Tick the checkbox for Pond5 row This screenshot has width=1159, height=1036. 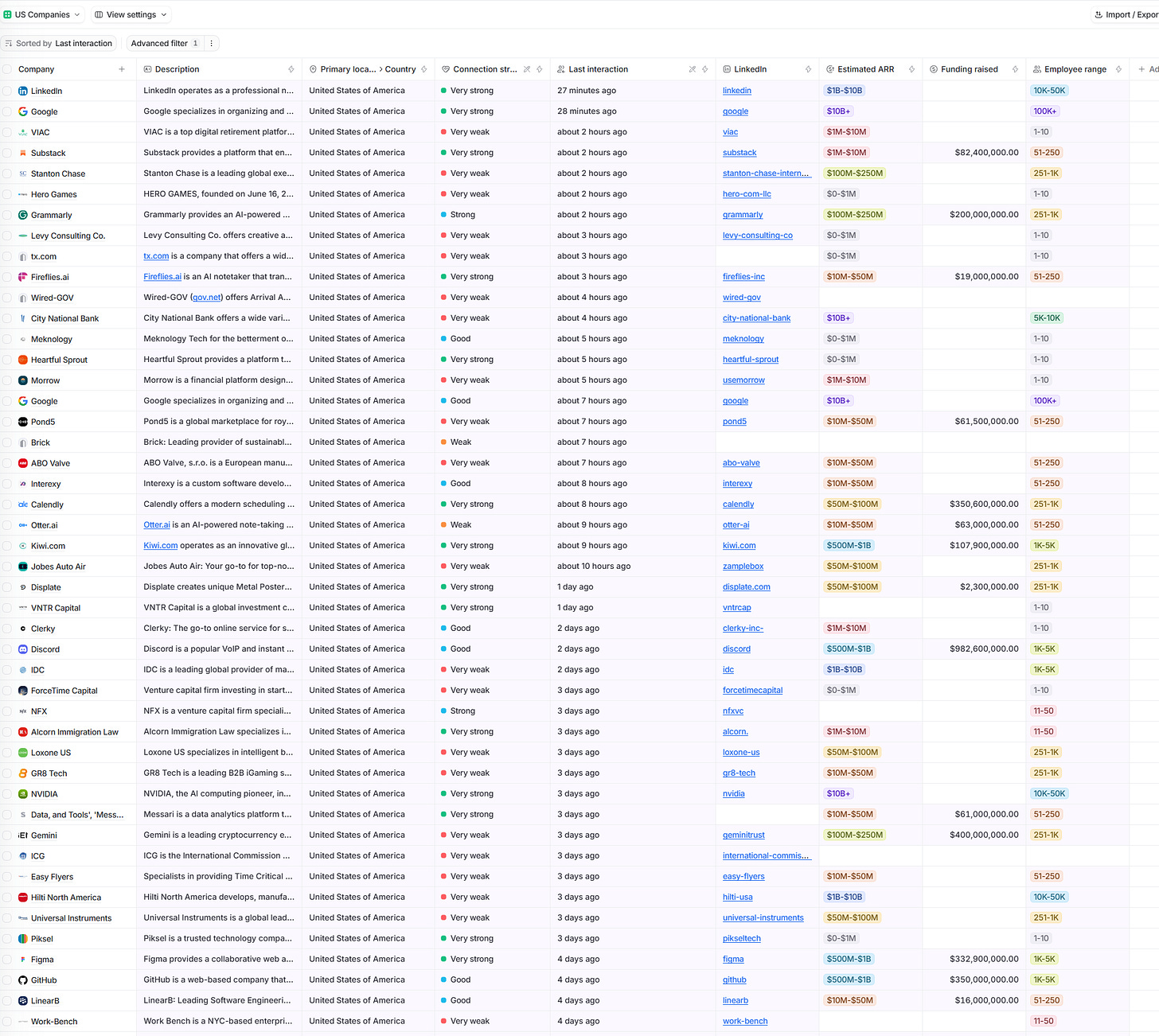[x=7, y=422]
